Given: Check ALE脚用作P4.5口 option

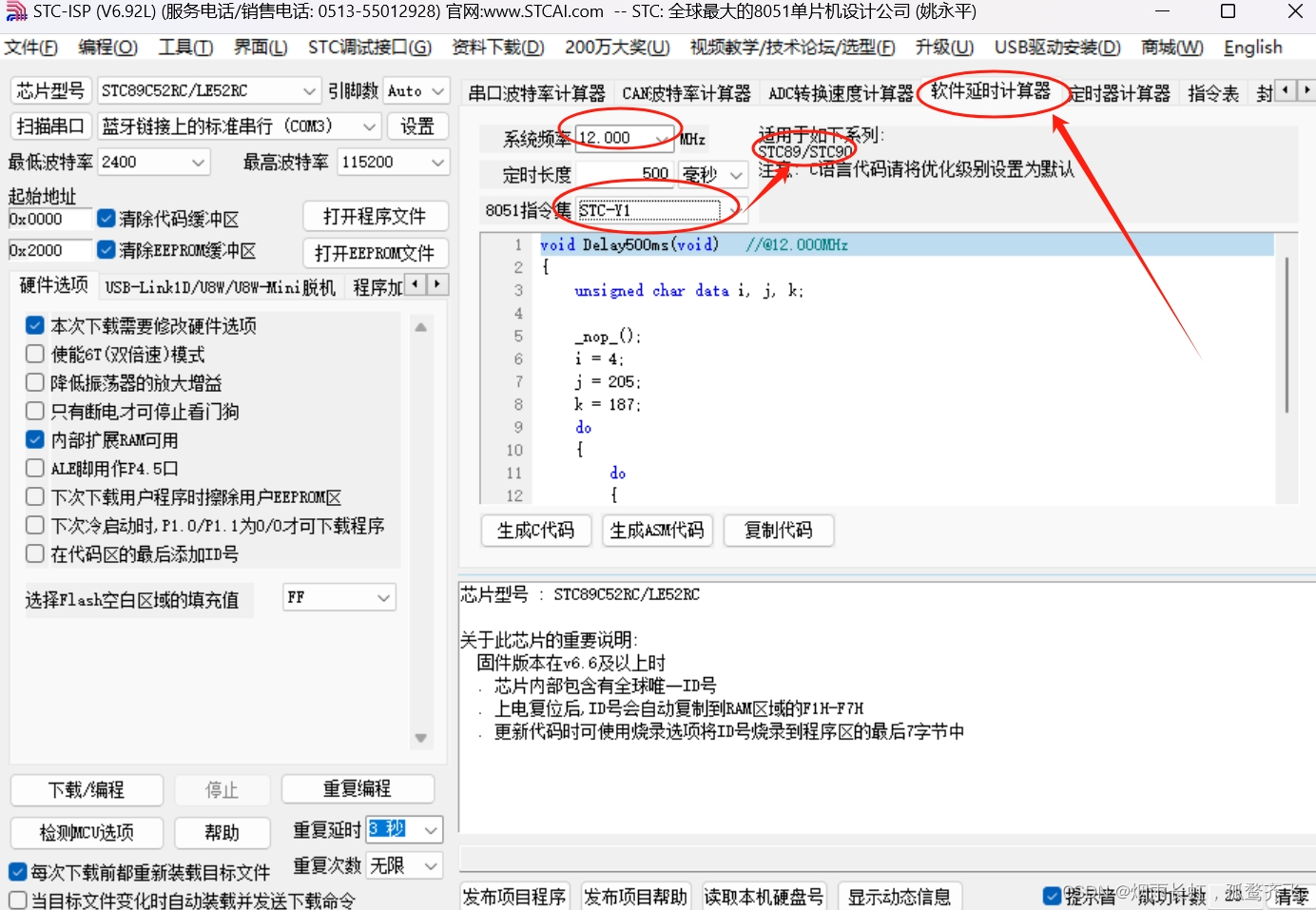Looking at the screenshot, I should [35, 468].
